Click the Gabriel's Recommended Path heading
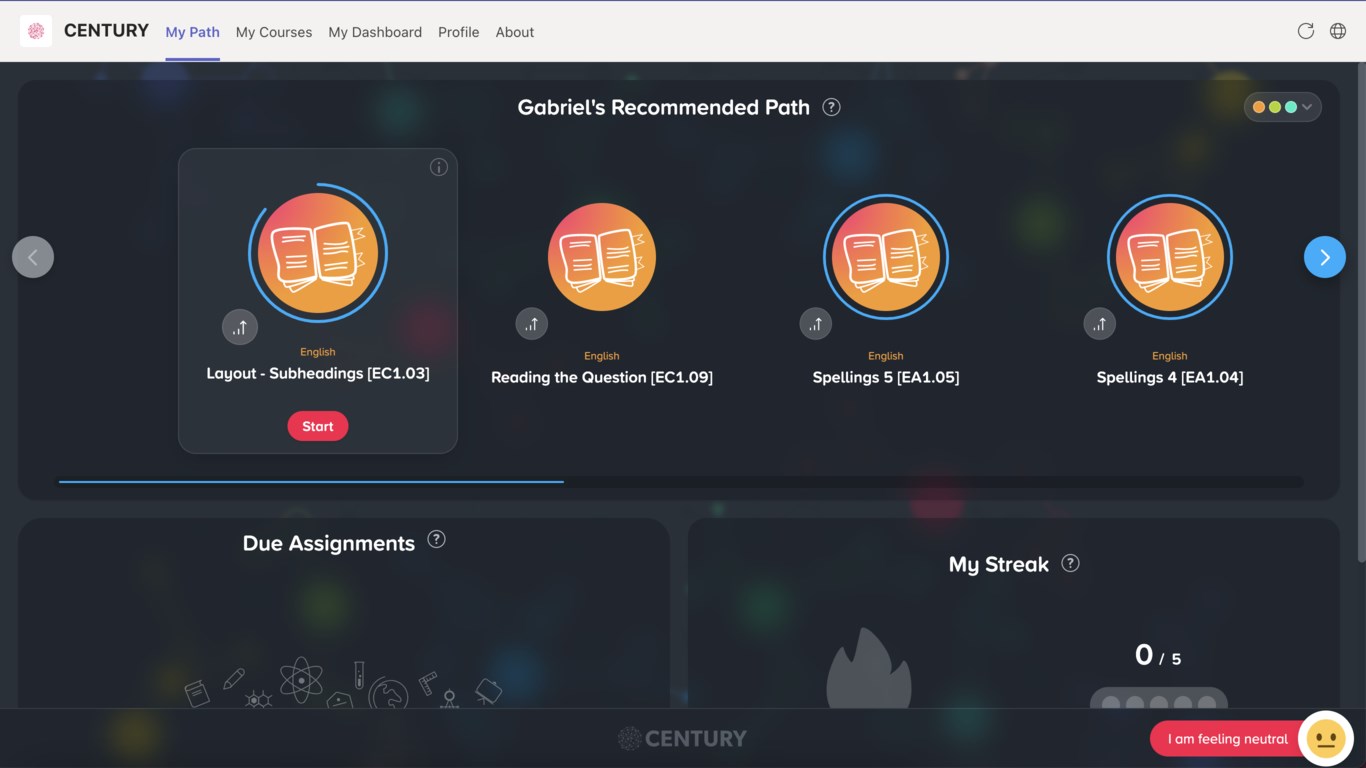This screenshot has width=1366, height=768. (664, 107)
